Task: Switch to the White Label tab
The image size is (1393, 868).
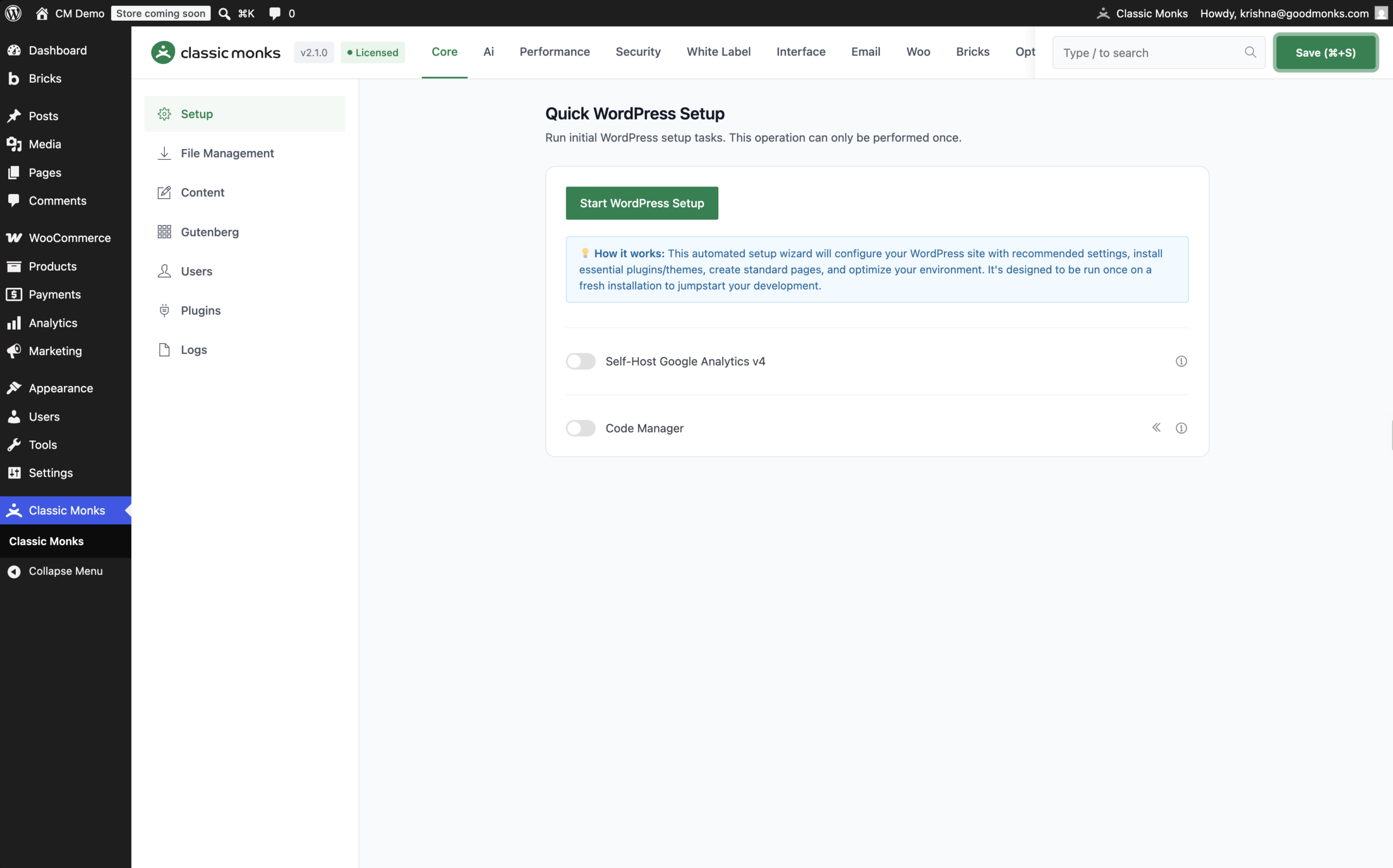Action: coord(718,52)
